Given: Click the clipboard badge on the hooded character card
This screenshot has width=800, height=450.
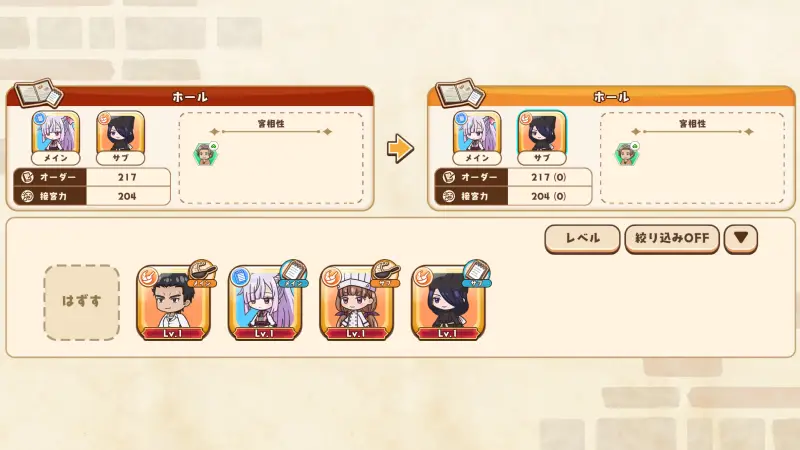Looking at the screenshot, I should click(477, 273).
